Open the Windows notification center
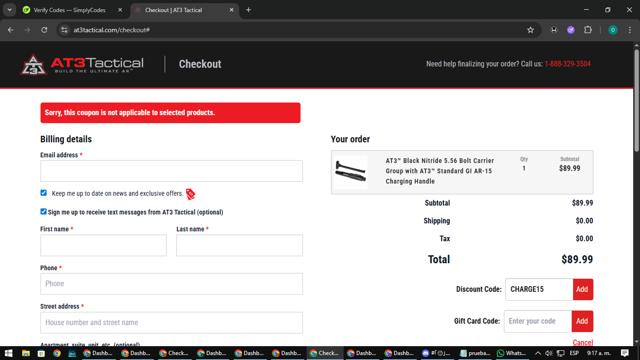 [625, 353]
